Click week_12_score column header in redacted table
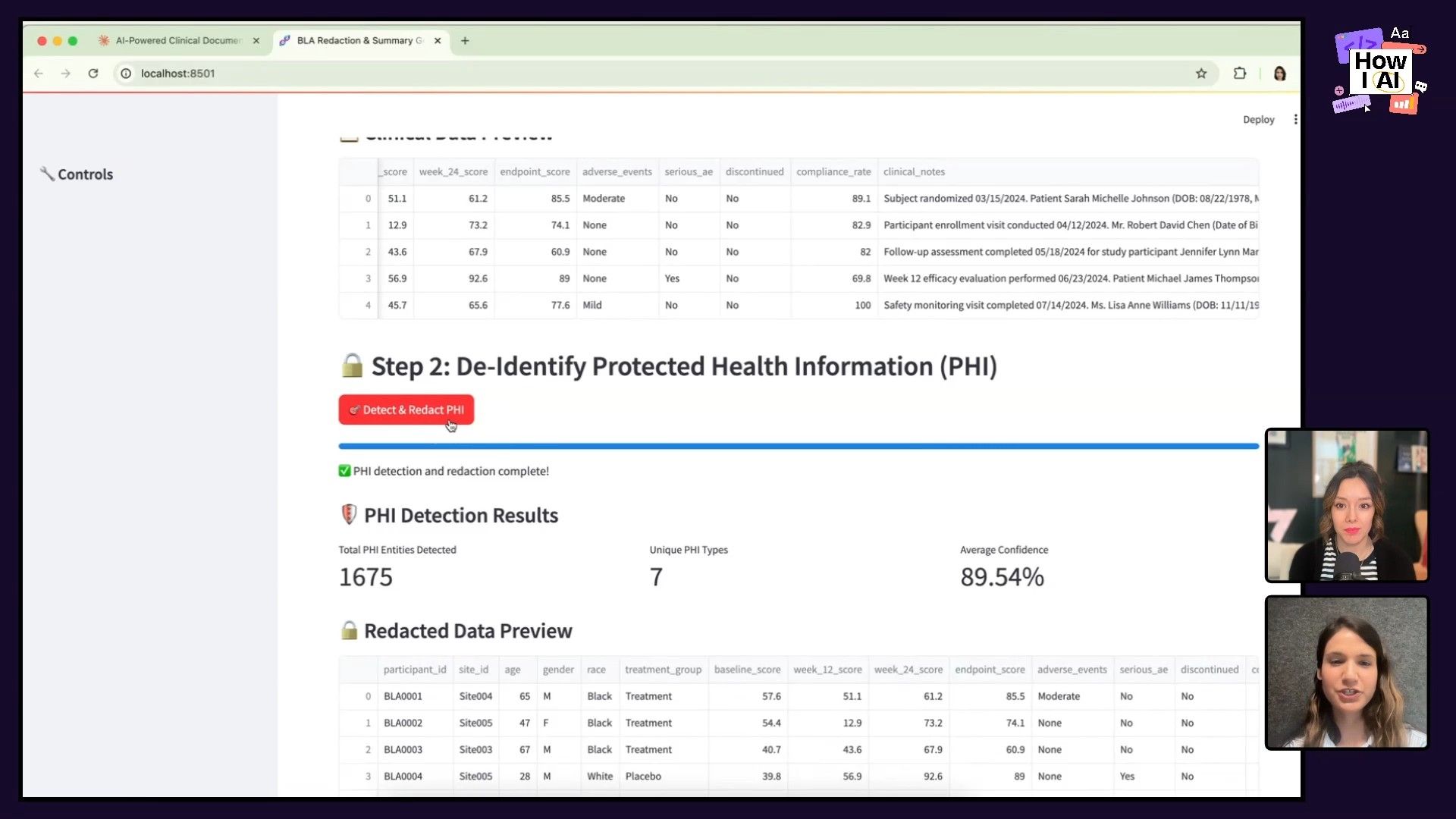Screen dimensions: 1456x819 [x=827, y=670]
